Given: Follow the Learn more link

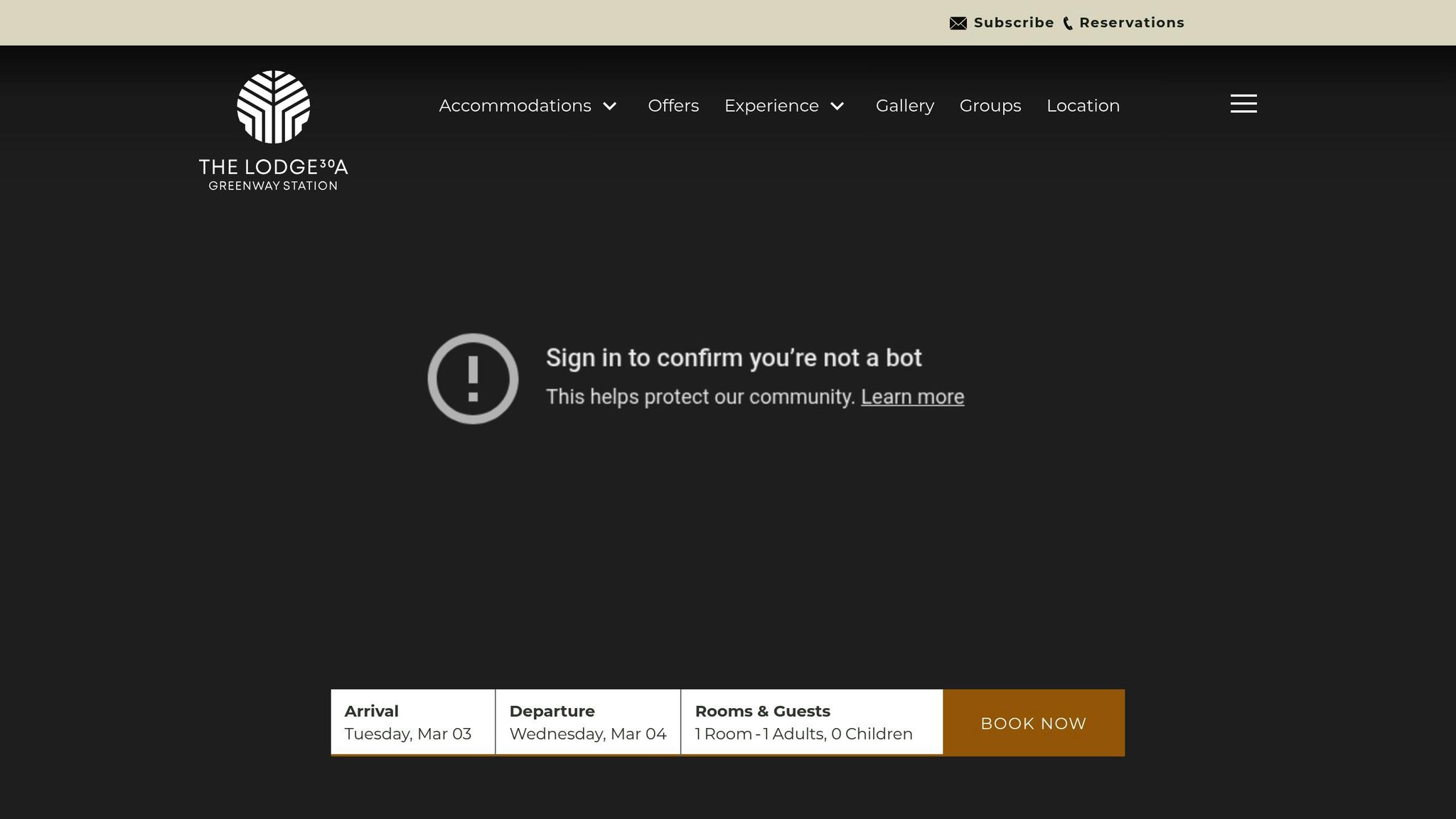Looking at the screenshot, I should (x=912, y=397).
